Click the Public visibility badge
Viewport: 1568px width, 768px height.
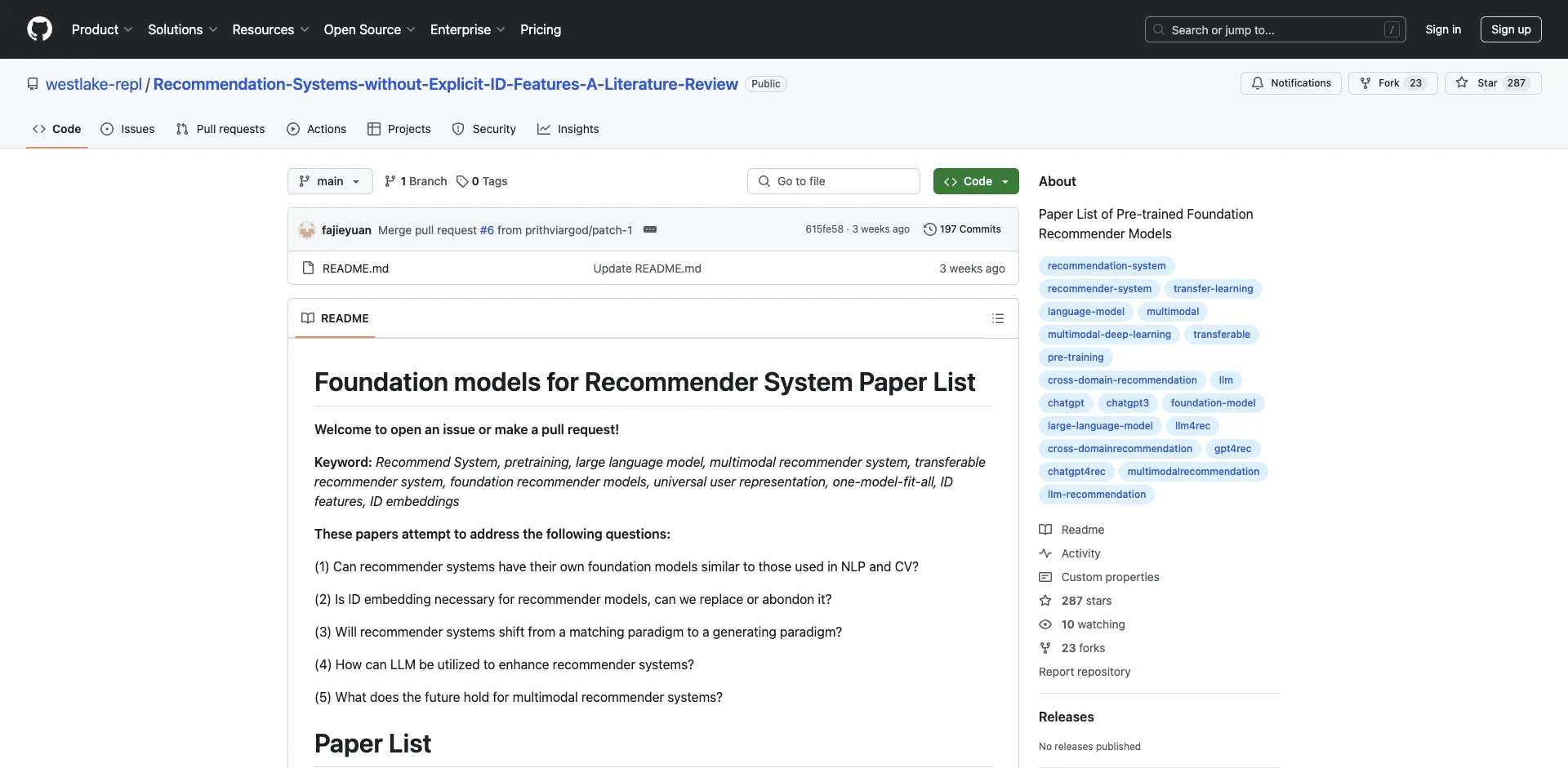click(766, 84)
